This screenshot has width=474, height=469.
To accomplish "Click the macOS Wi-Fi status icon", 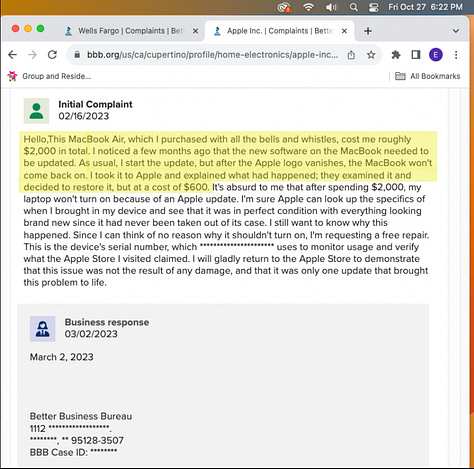I will (x=309, y=7).
